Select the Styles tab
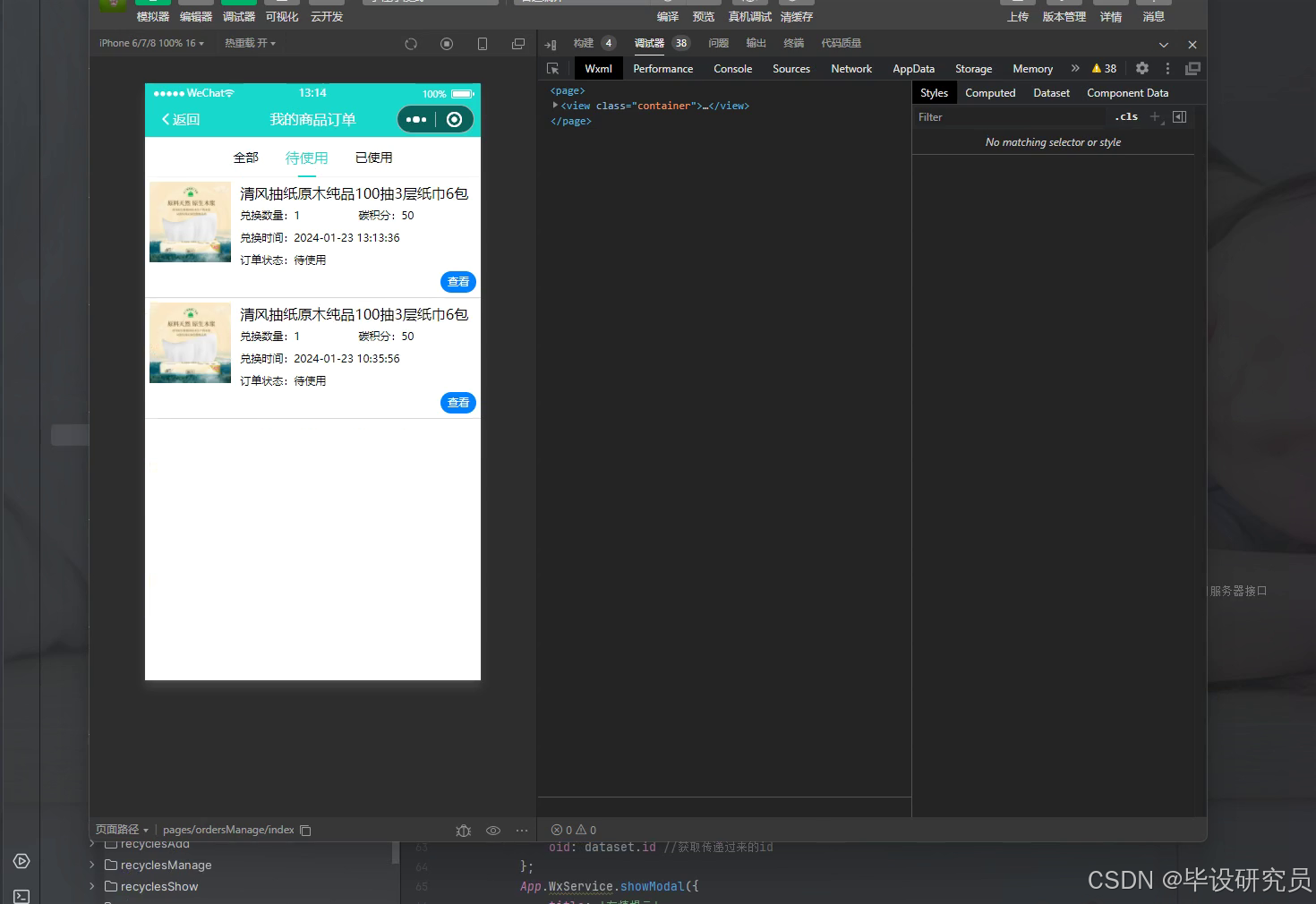The height and width of the screenshot is (904, 1316). pyautogui.click(x=935, y=93)
